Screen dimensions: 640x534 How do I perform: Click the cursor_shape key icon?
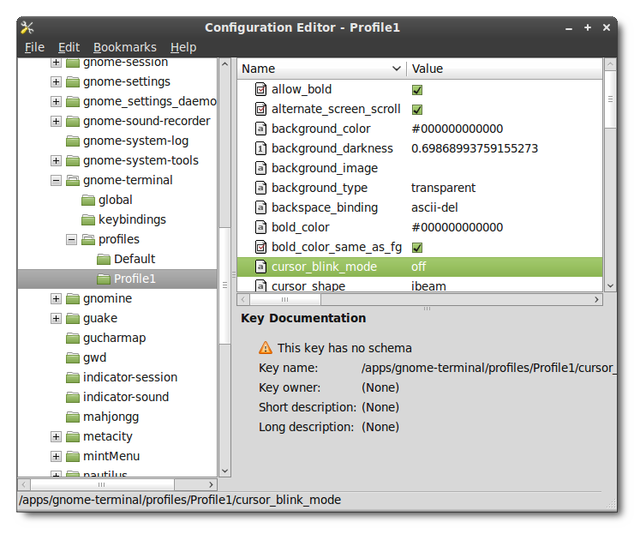pyautogui.click(x=261, y=285)
